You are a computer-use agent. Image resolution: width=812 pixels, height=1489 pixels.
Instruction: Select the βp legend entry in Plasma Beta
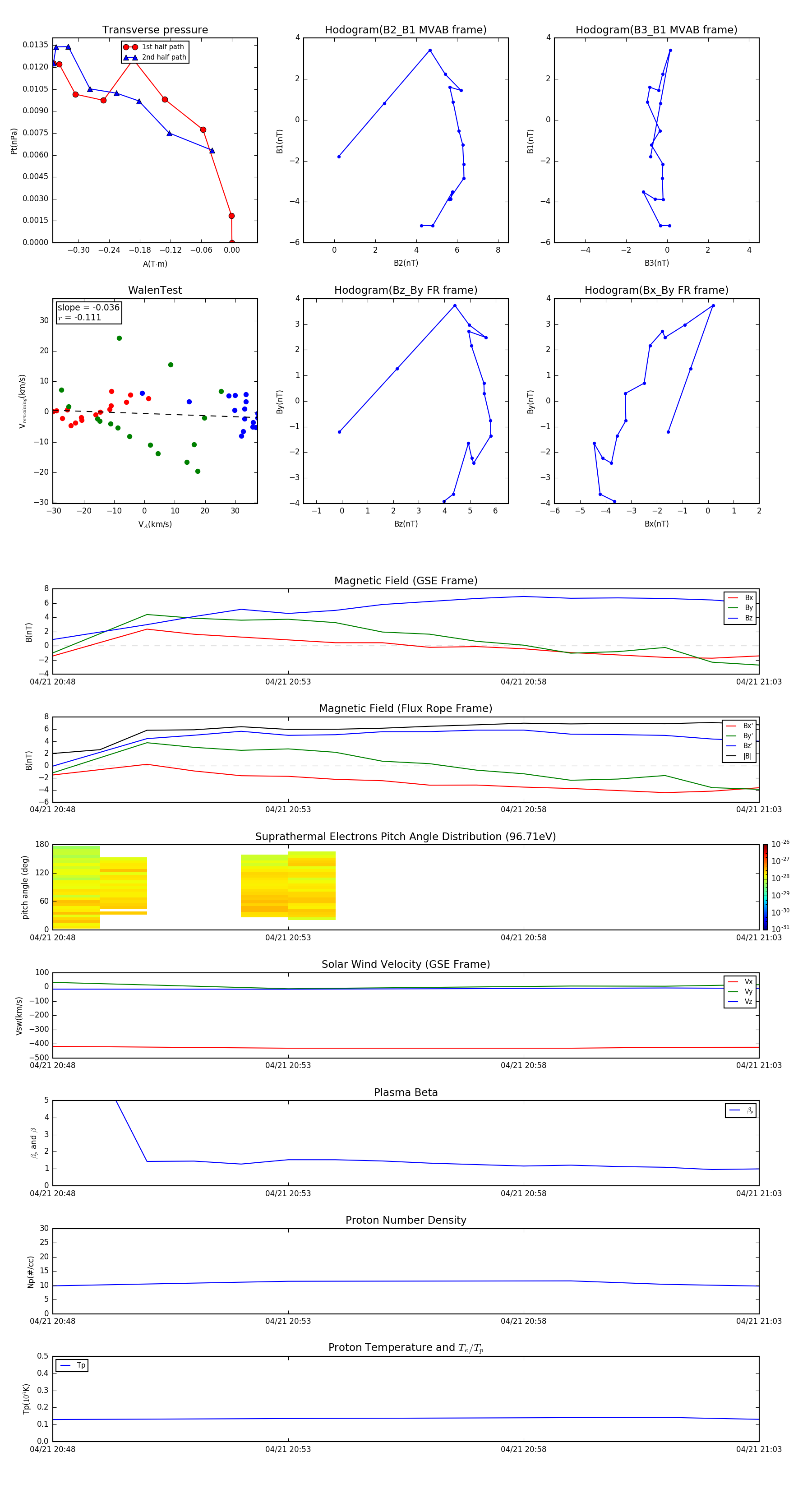point(742,1110)
